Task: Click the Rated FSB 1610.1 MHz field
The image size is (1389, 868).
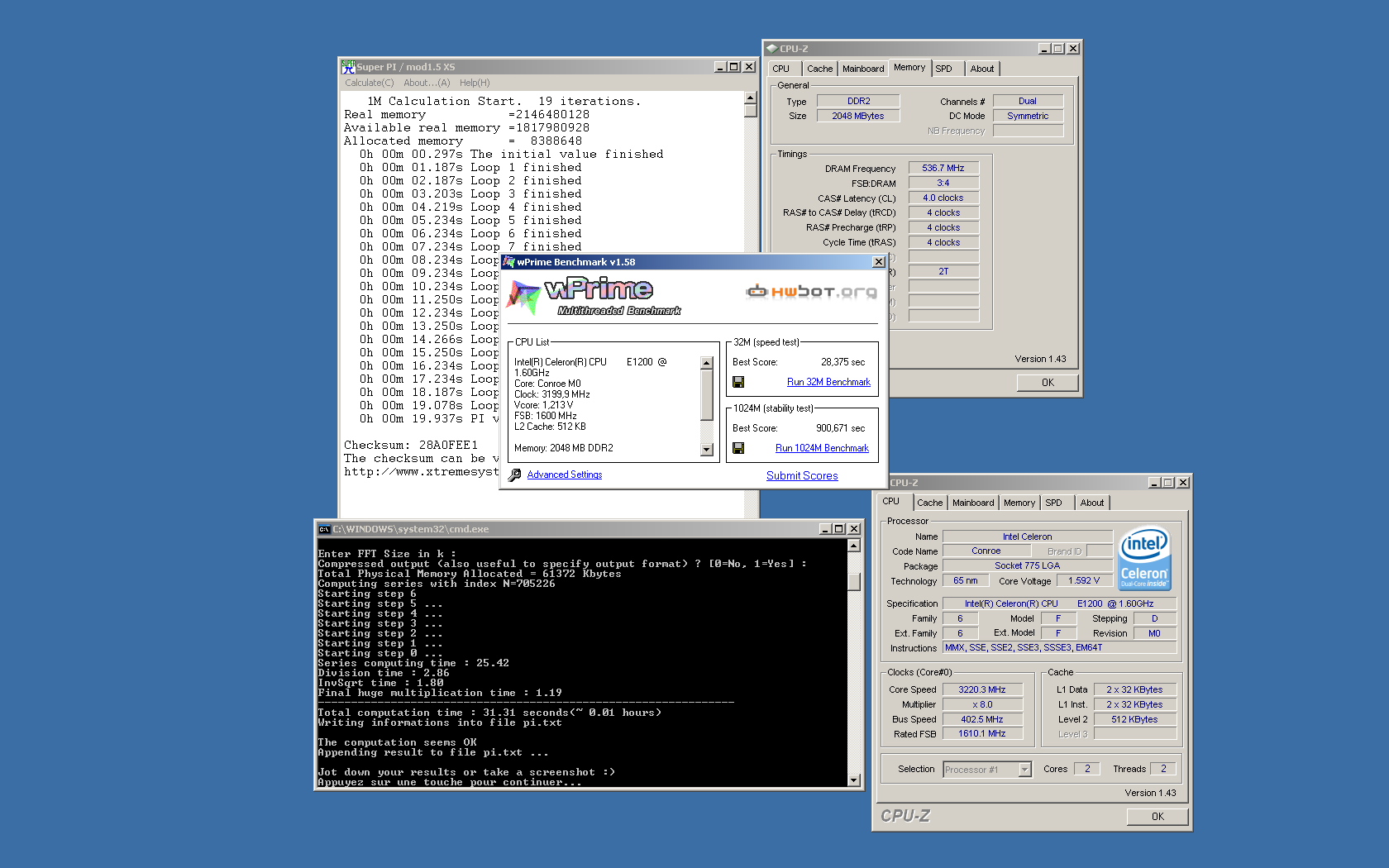Action: pyautogui.click(x=982, y=733)
